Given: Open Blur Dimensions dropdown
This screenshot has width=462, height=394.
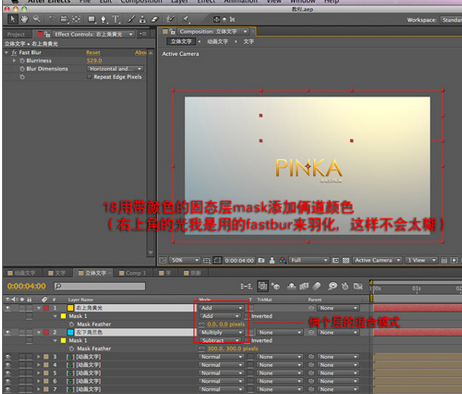Looking at the screenshot, I should click(x=115, y=69).
